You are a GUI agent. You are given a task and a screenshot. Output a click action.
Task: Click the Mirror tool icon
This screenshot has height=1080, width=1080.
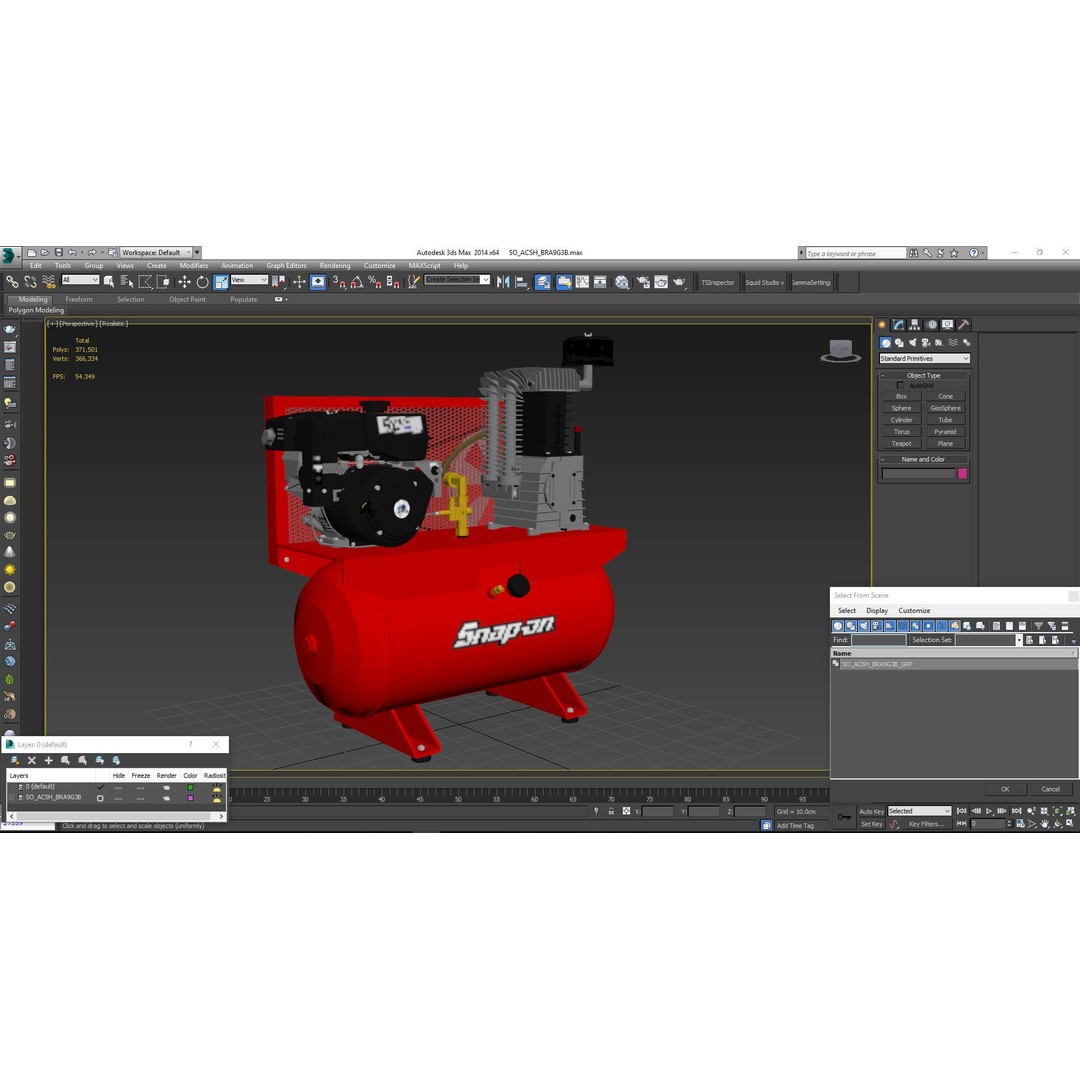pos(503,282)
